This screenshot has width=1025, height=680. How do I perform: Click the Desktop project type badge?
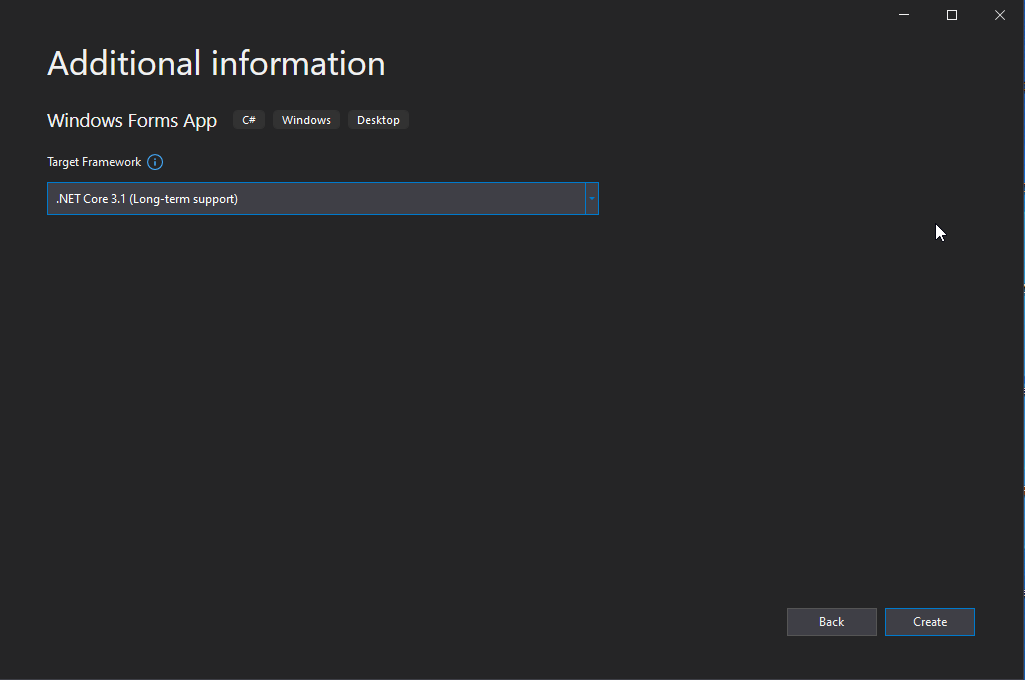378,119
